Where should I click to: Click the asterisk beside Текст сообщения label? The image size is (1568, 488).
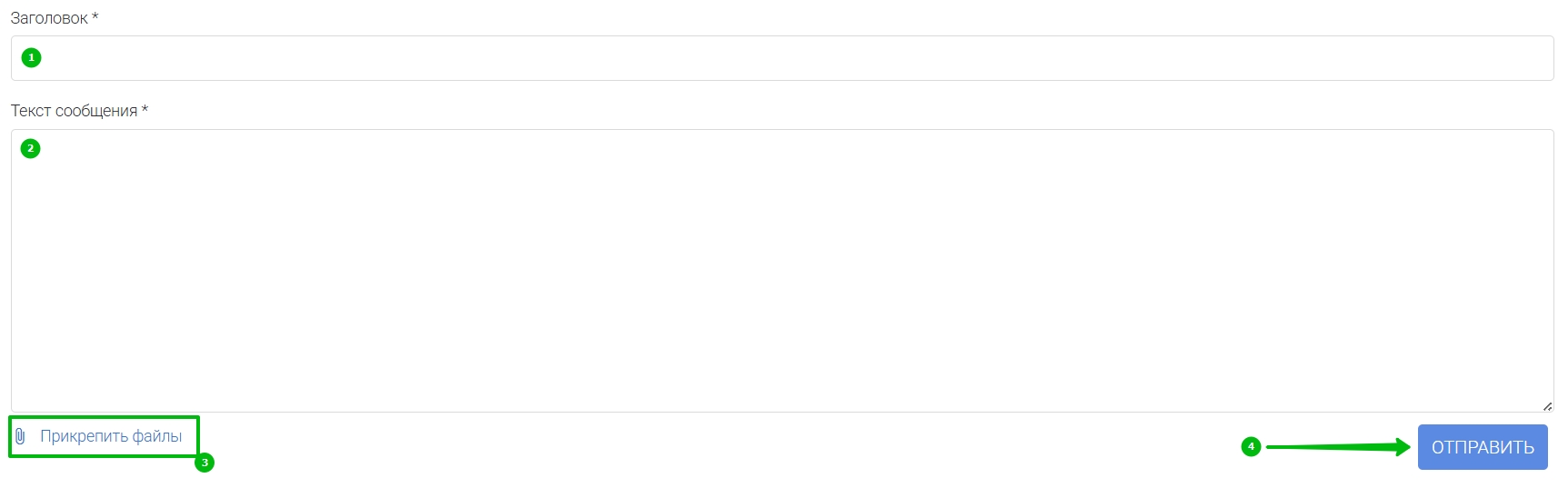[x=145, y=109]
